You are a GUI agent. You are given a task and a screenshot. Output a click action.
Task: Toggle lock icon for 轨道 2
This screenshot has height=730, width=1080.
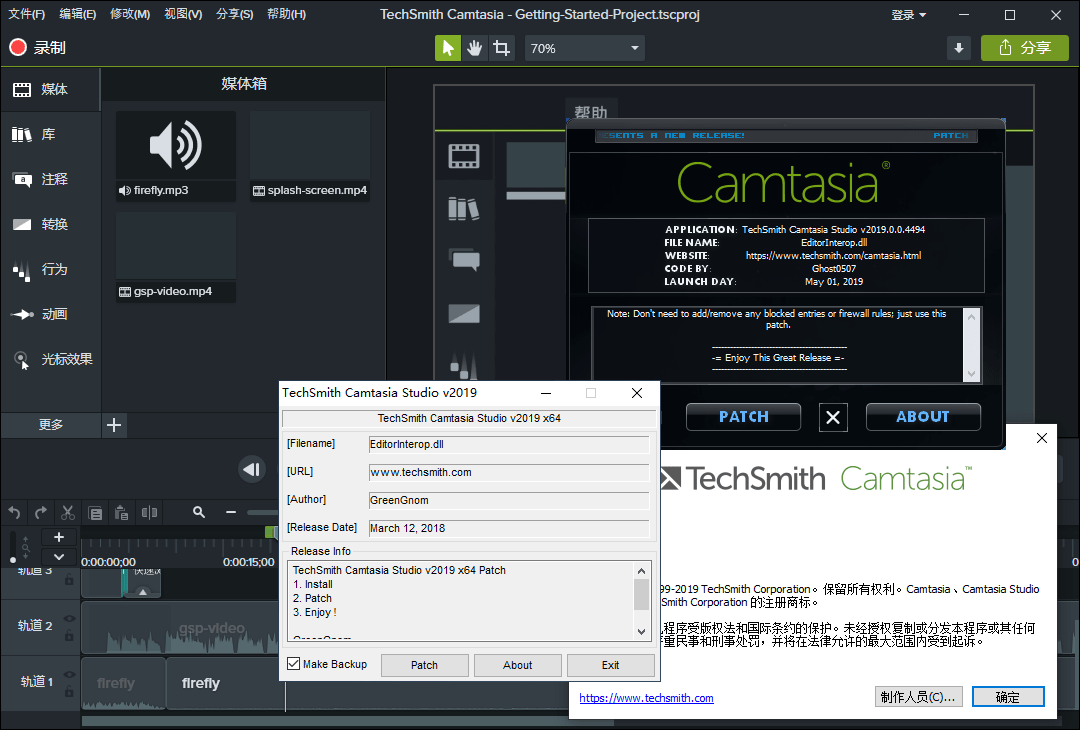click(70, 636)
